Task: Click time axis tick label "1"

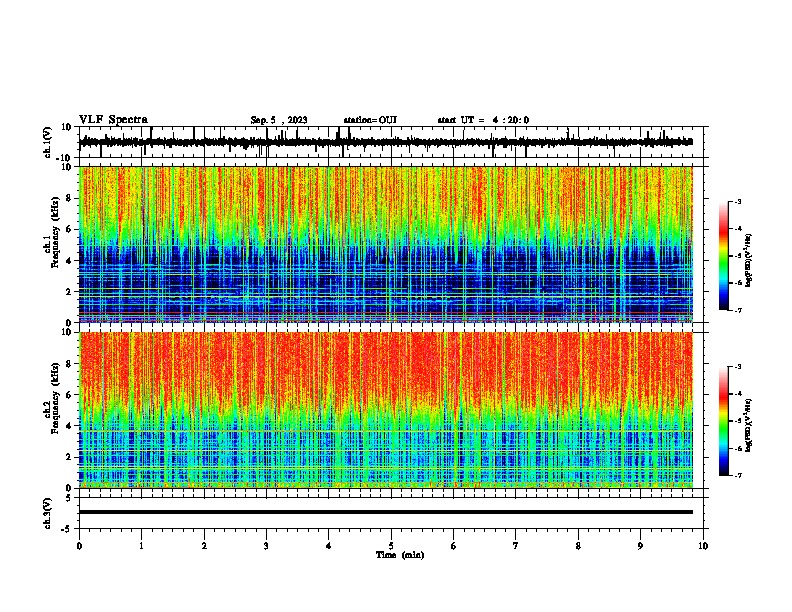Action: (141, 546)
